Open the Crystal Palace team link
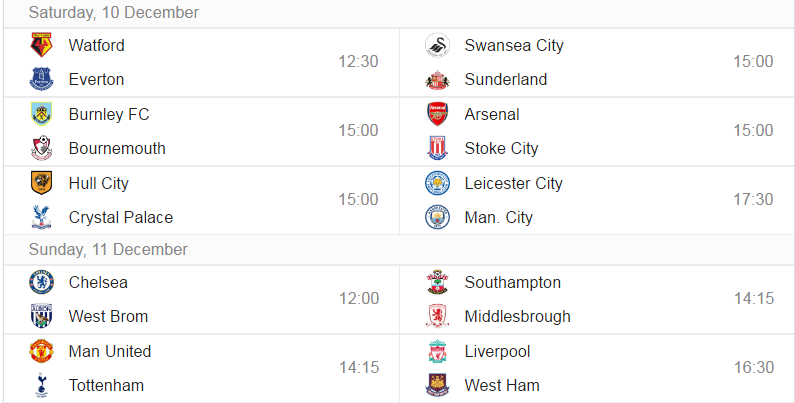795x403 pixels. (x=121, y=218)
